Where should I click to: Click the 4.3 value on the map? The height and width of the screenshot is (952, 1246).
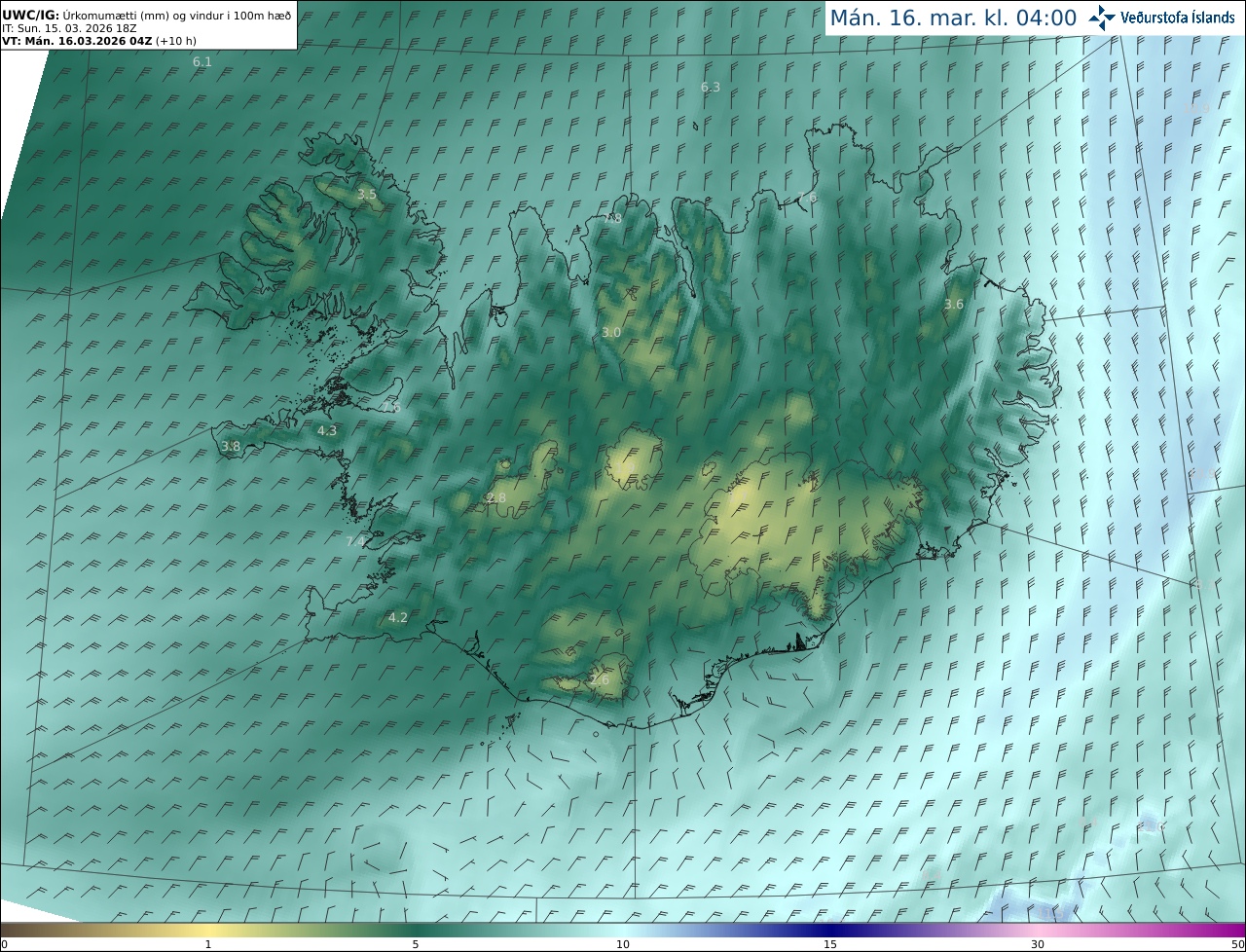pyautogui.click(x=327, y=430)
